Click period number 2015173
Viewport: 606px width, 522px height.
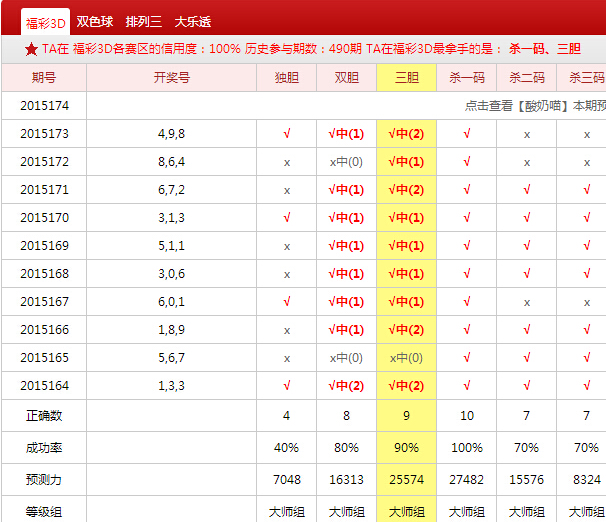click(44, 134)
